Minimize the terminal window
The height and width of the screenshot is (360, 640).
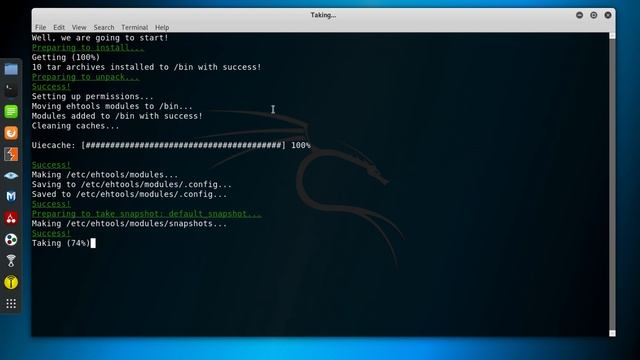tap(579, 15)
